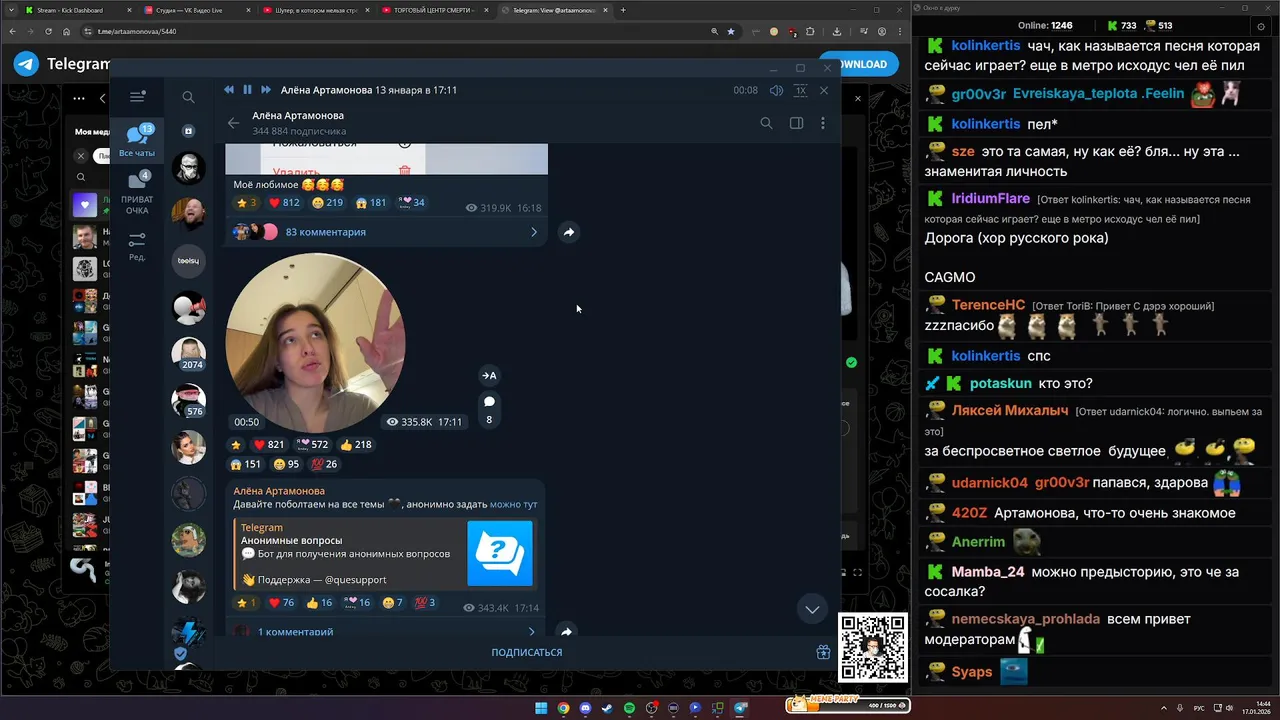Open the Telegram link preview title
The width and height of the screenshot is (1280, 720).
tap(262, 528)
